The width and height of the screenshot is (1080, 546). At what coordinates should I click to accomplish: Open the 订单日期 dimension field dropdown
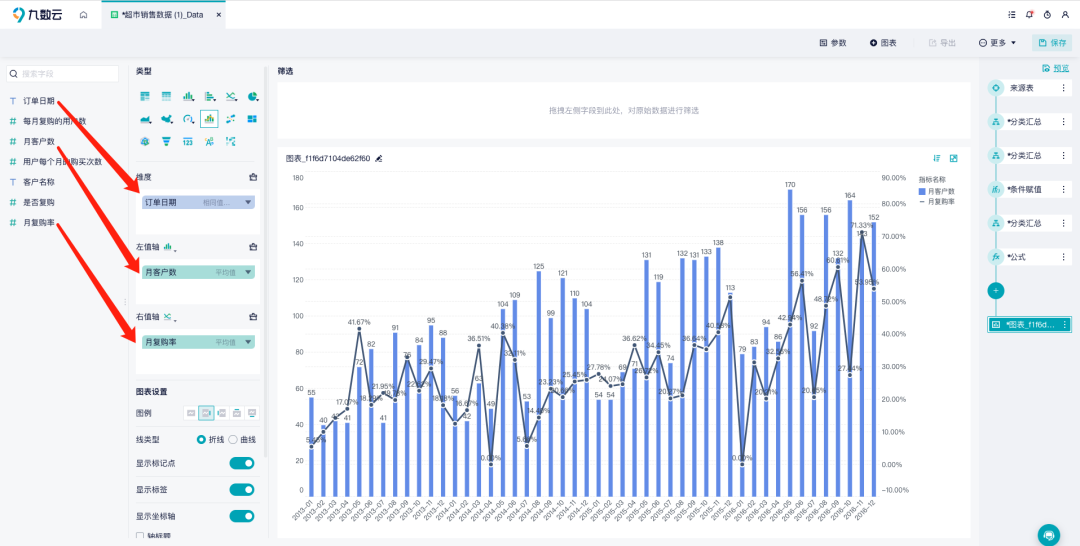[248, 202]
